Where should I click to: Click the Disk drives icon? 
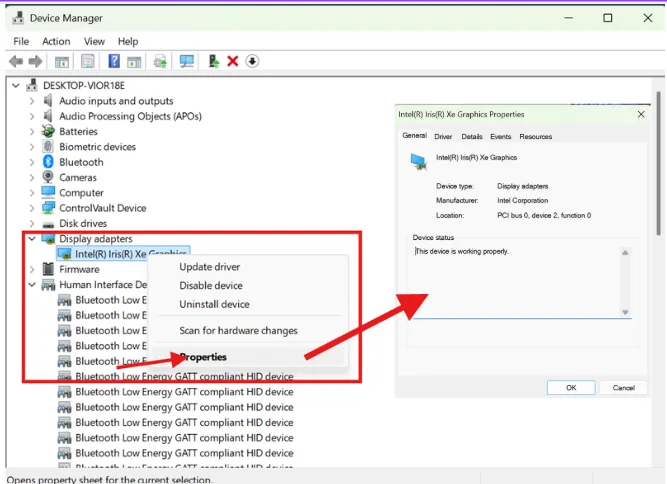click(48, 224)
